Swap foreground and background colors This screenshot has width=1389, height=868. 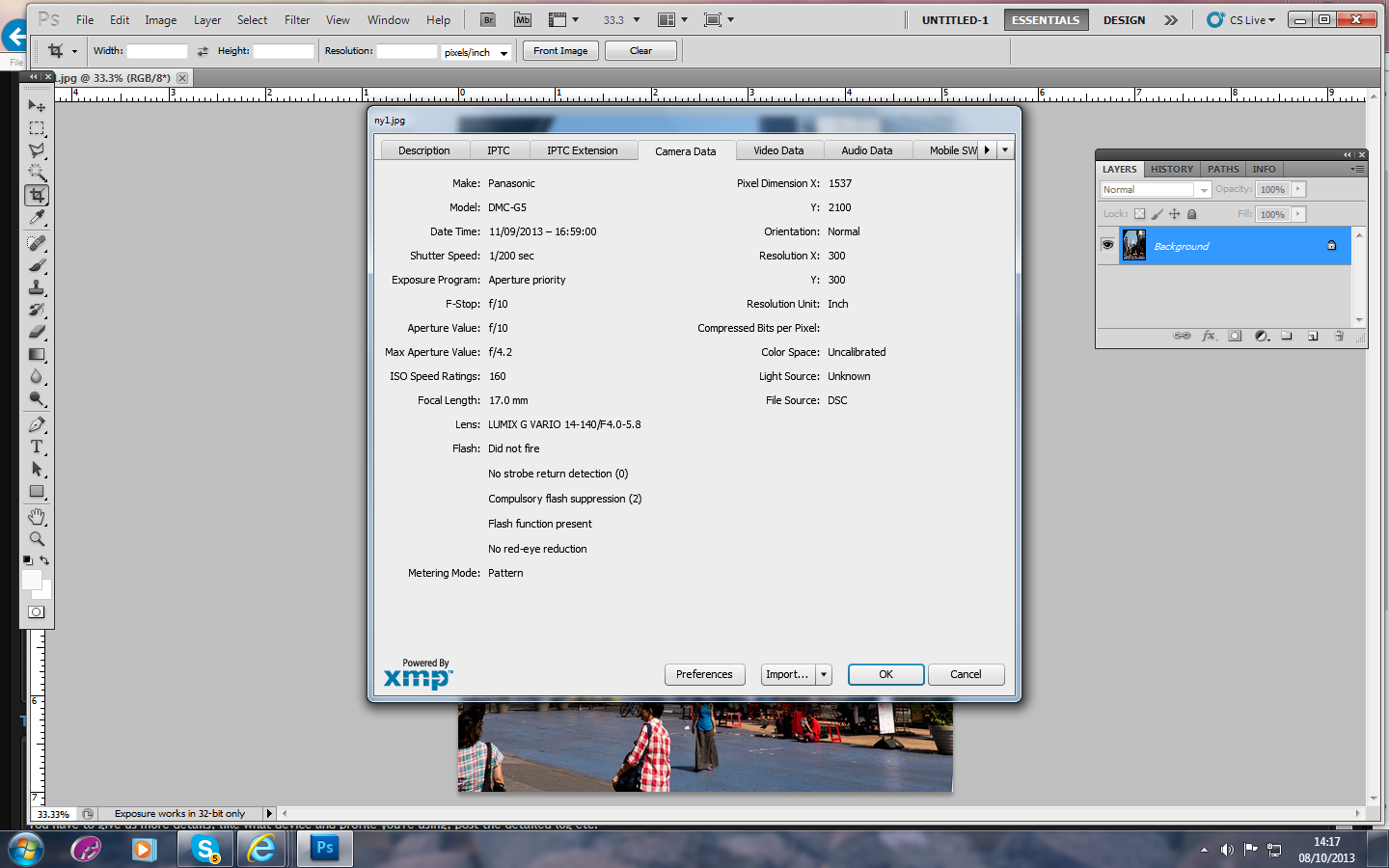tap(44, 560)
